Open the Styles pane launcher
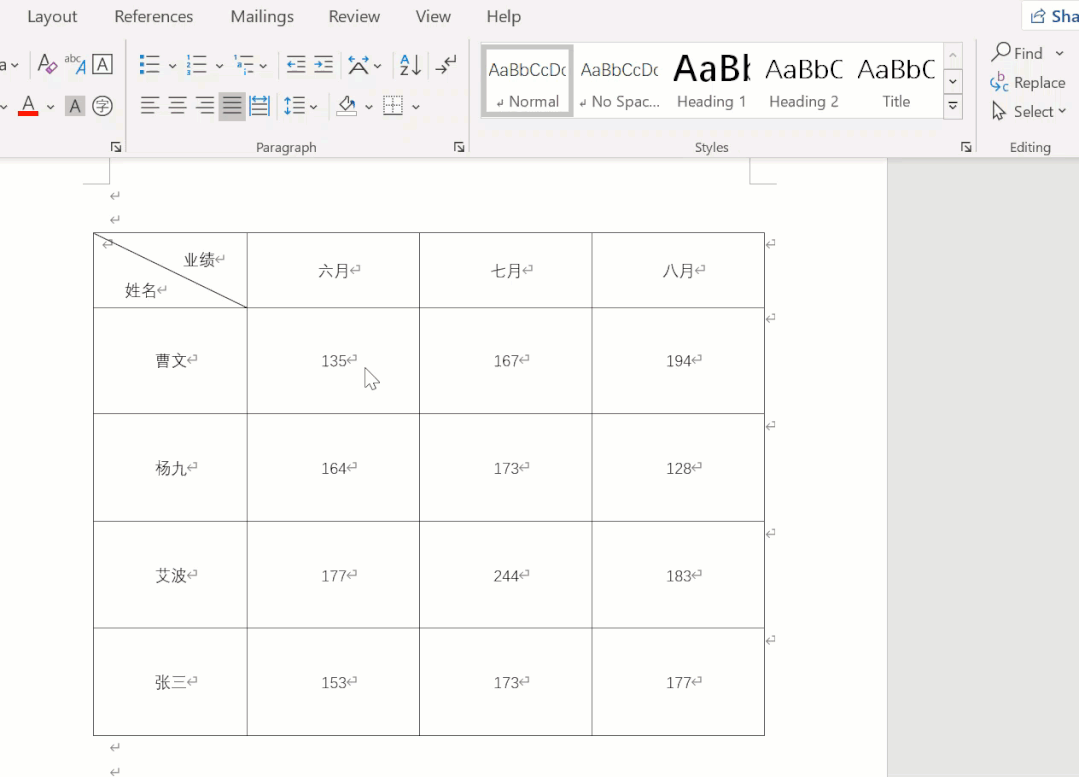The image size is (1079, 777). (x=966, y=147)
